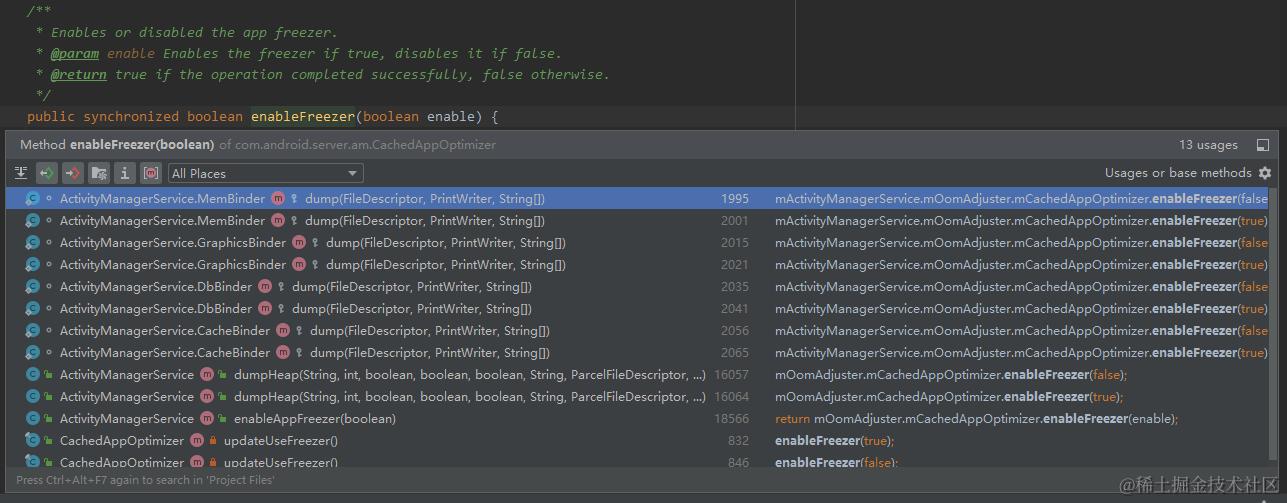Click 'Method enableFreezer(boolean)' popup title
Screen dimensions: 1287x503
[x=117, y=145]
